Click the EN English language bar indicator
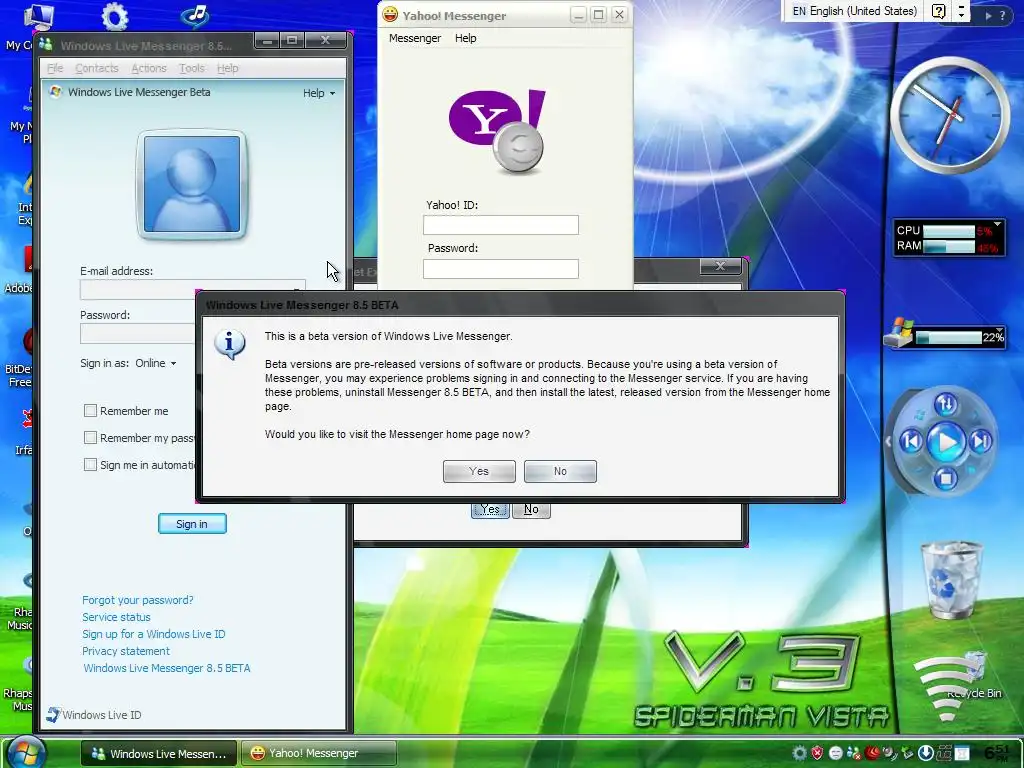The width and height of the screenshot is (1024, 768). coord(854,11)
